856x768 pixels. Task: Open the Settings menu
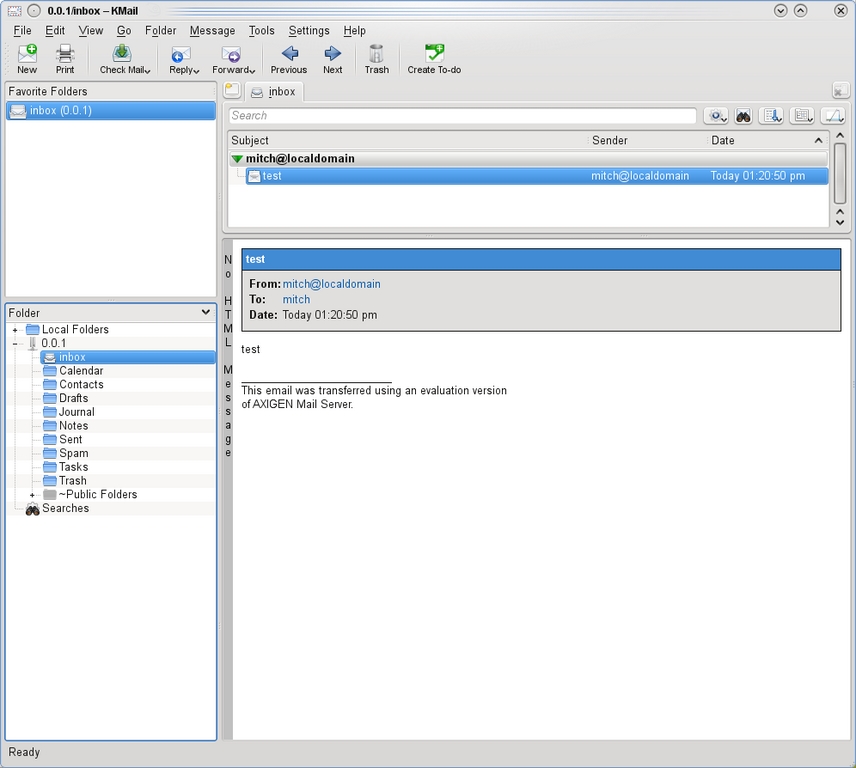click(309, 31)
